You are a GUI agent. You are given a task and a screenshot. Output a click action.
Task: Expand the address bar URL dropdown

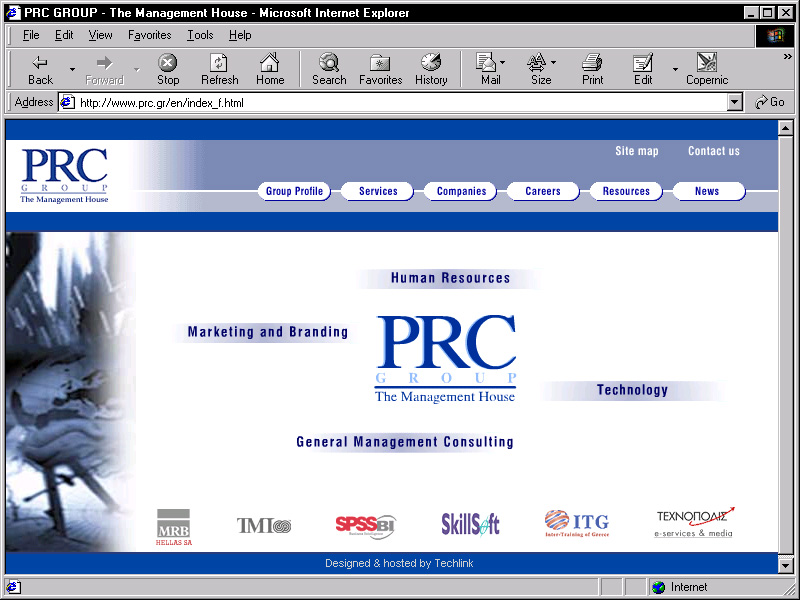point(734,103)
